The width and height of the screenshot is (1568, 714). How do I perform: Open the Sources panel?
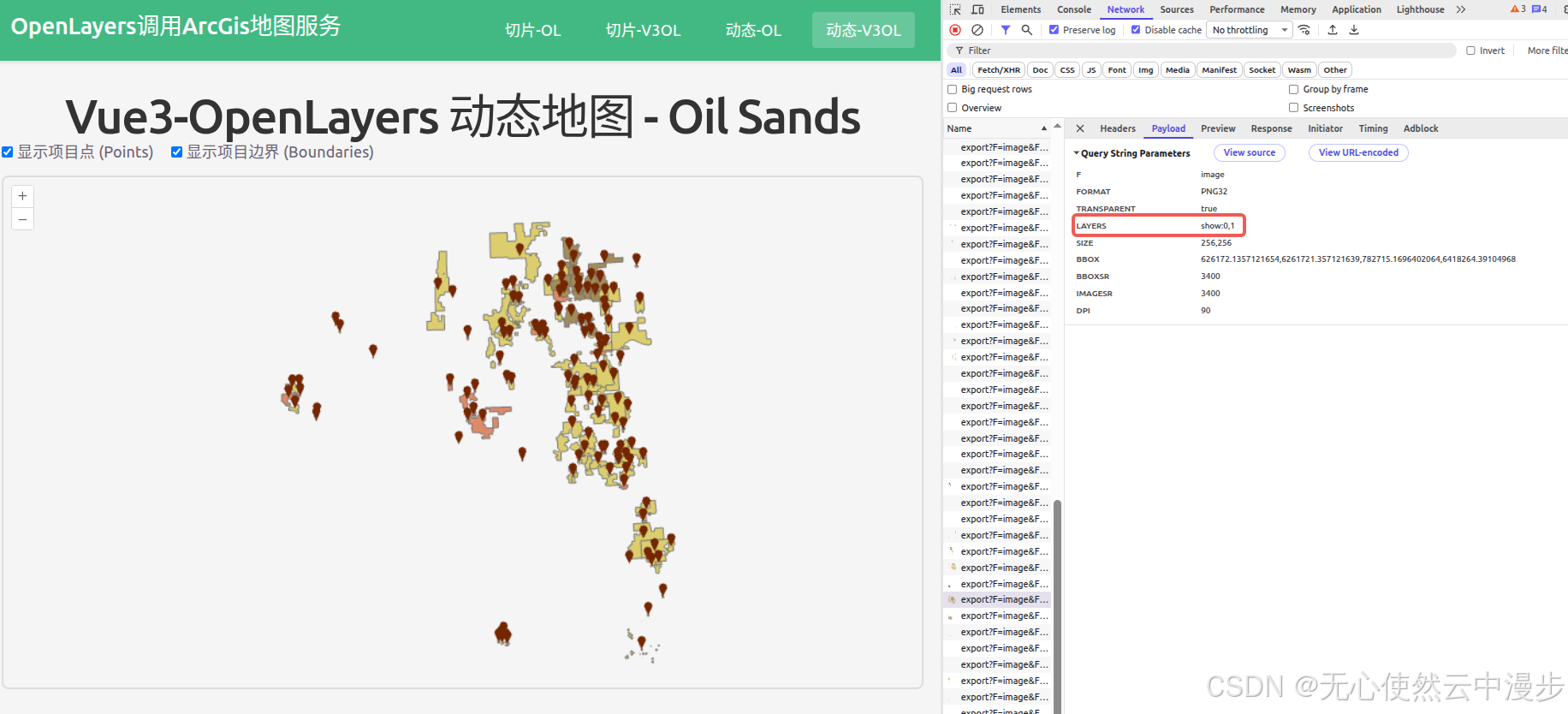[x=1177, y=9]
